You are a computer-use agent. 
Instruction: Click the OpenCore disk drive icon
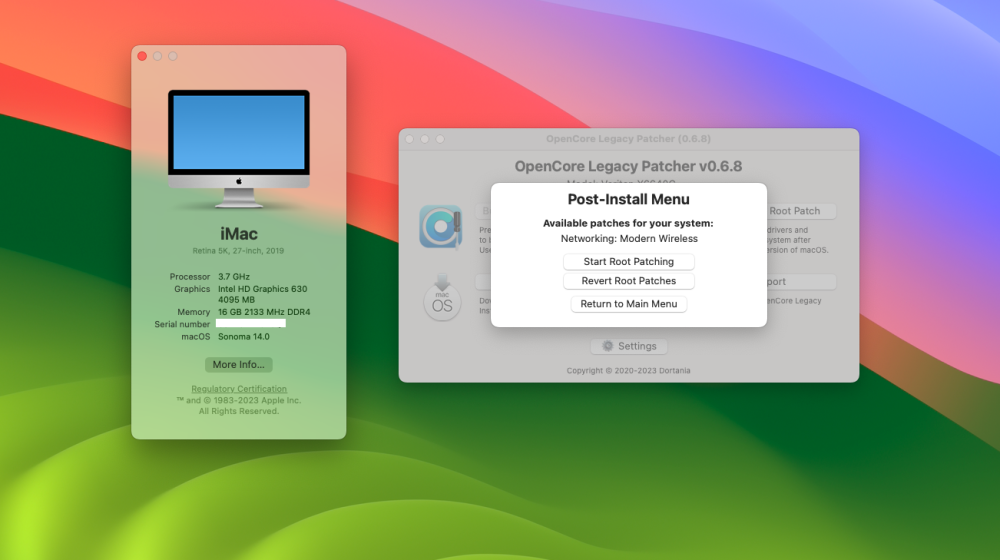tap(441, 226)
